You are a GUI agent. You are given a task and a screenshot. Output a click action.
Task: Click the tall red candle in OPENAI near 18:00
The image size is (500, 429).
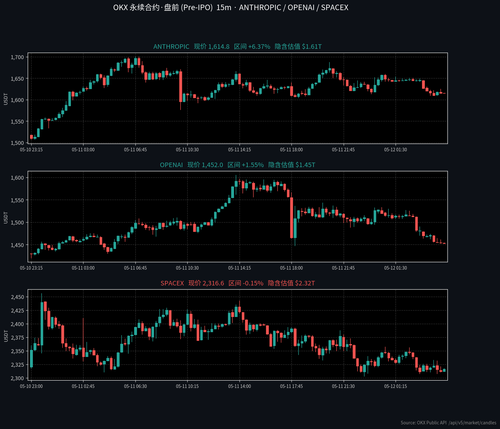[292, 217]
